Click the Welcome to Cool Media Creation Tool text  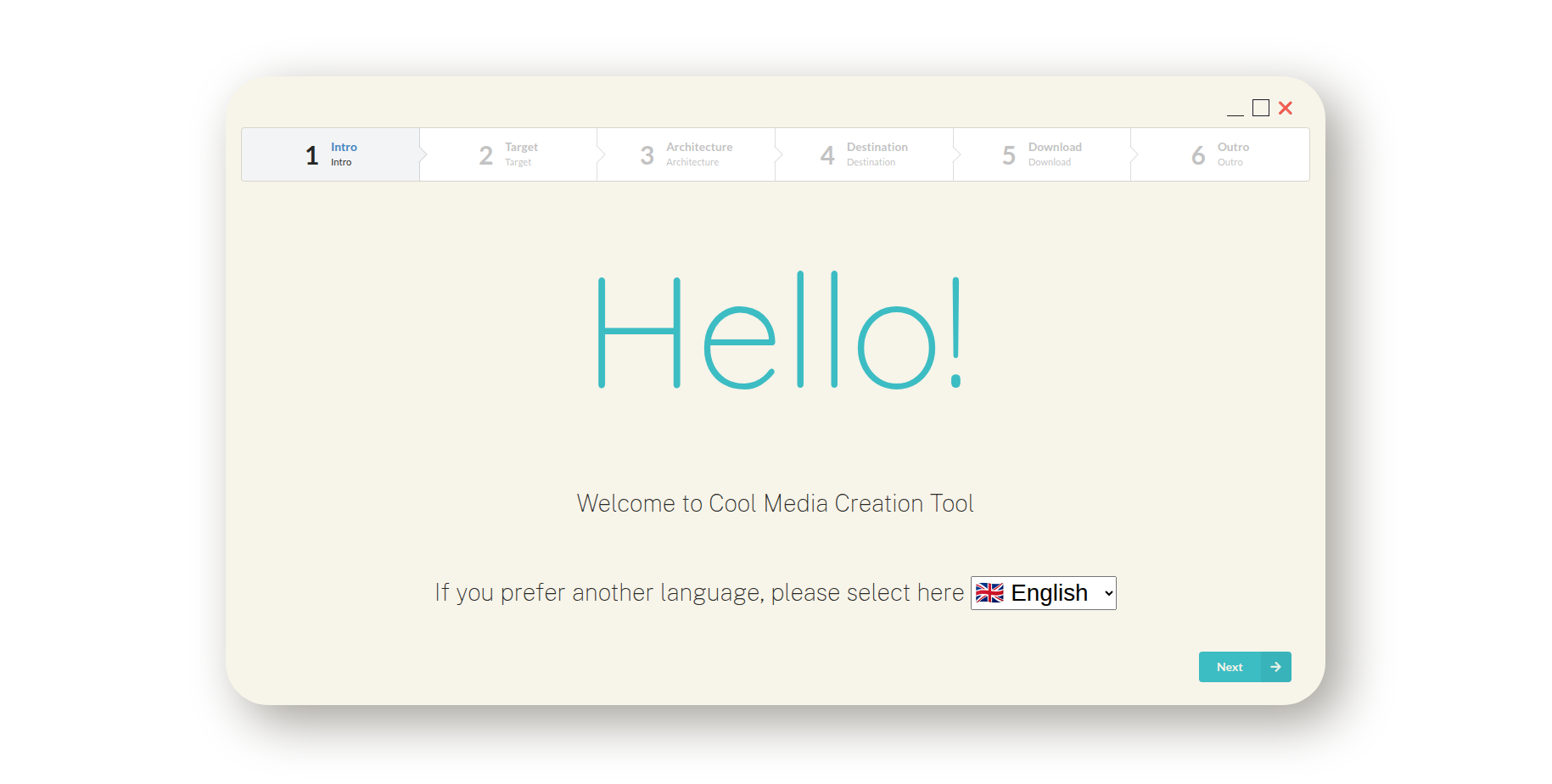[775, 502]
